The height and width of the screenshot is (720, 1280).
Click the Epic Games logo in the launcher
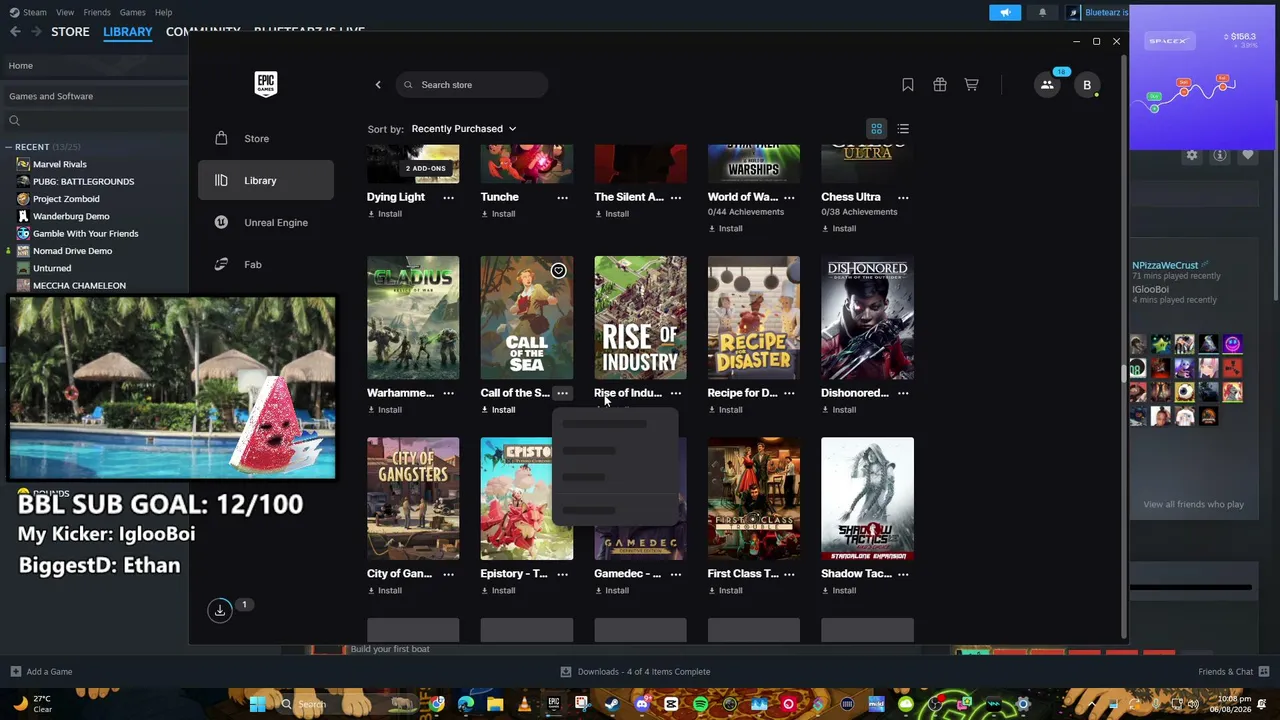pos(265,84)
